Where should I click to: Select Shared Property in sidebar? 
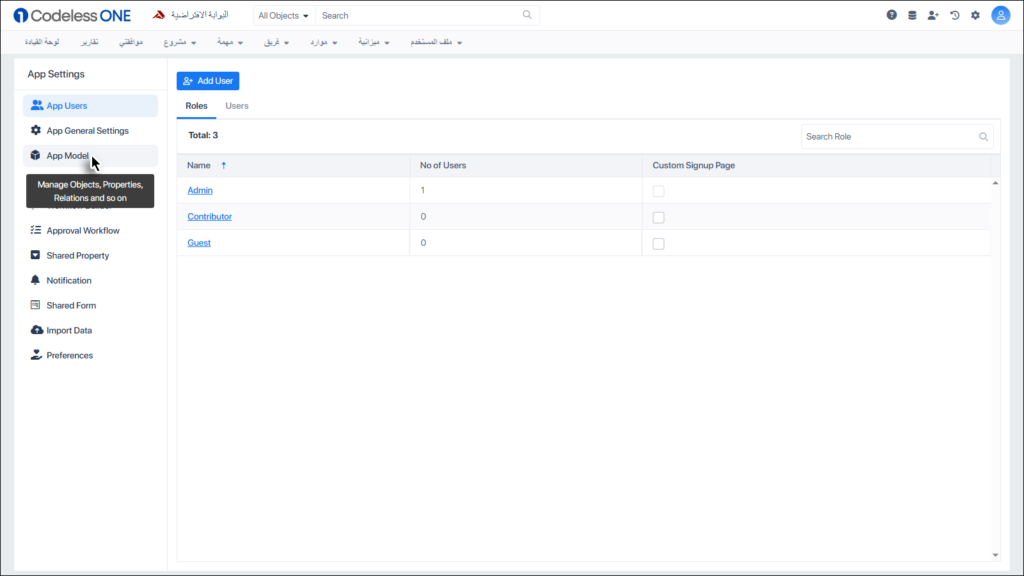(90, 255)
